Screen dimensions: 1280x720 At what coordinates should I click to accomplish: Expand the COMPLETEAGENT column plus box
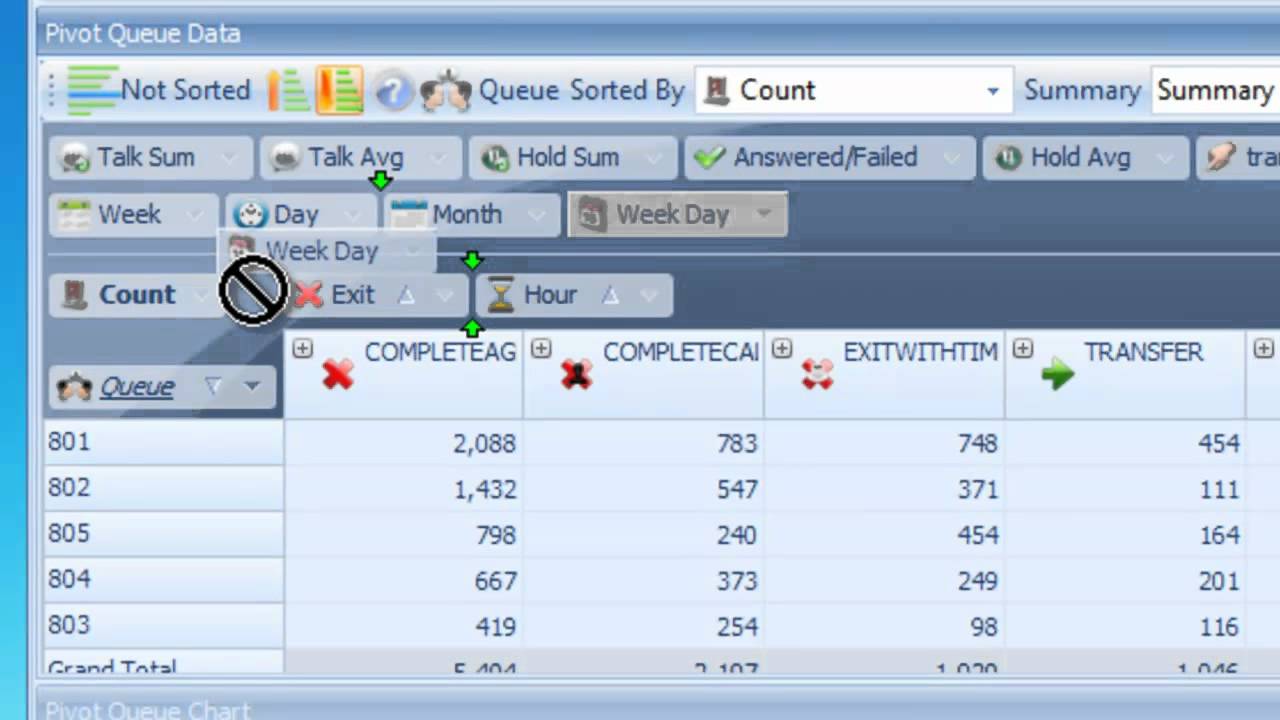302,348
